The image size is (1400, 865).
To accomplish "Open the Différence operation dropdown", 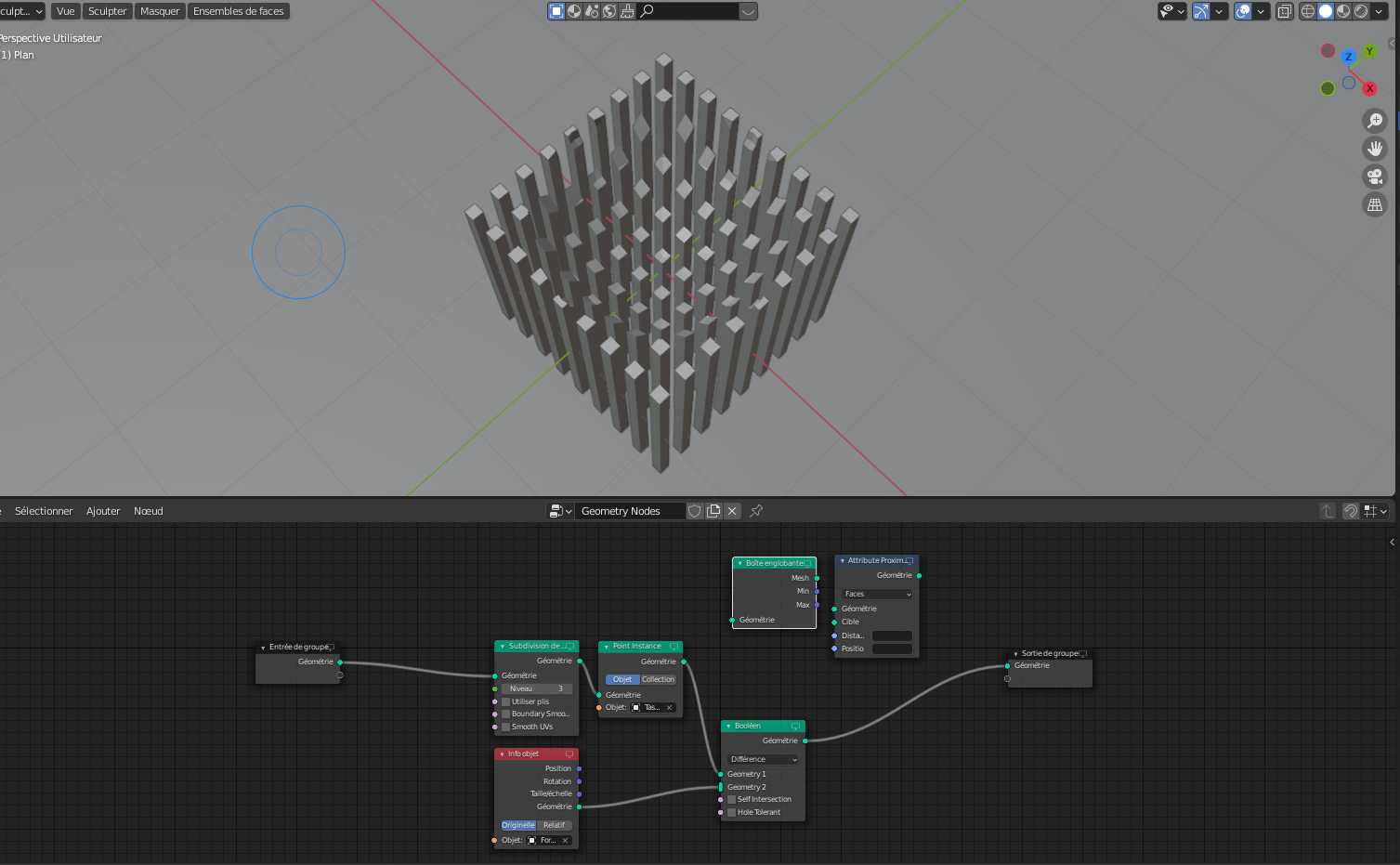I will [763, 759].
